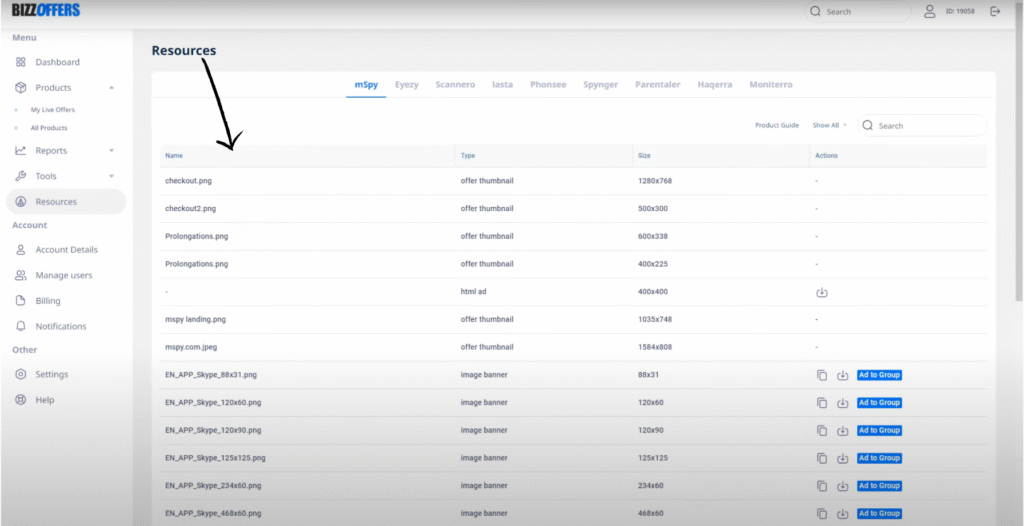The image size is (1024, 526).
Task: Click the logout icon
Action: pyautogui.click(x=995, y=11)
